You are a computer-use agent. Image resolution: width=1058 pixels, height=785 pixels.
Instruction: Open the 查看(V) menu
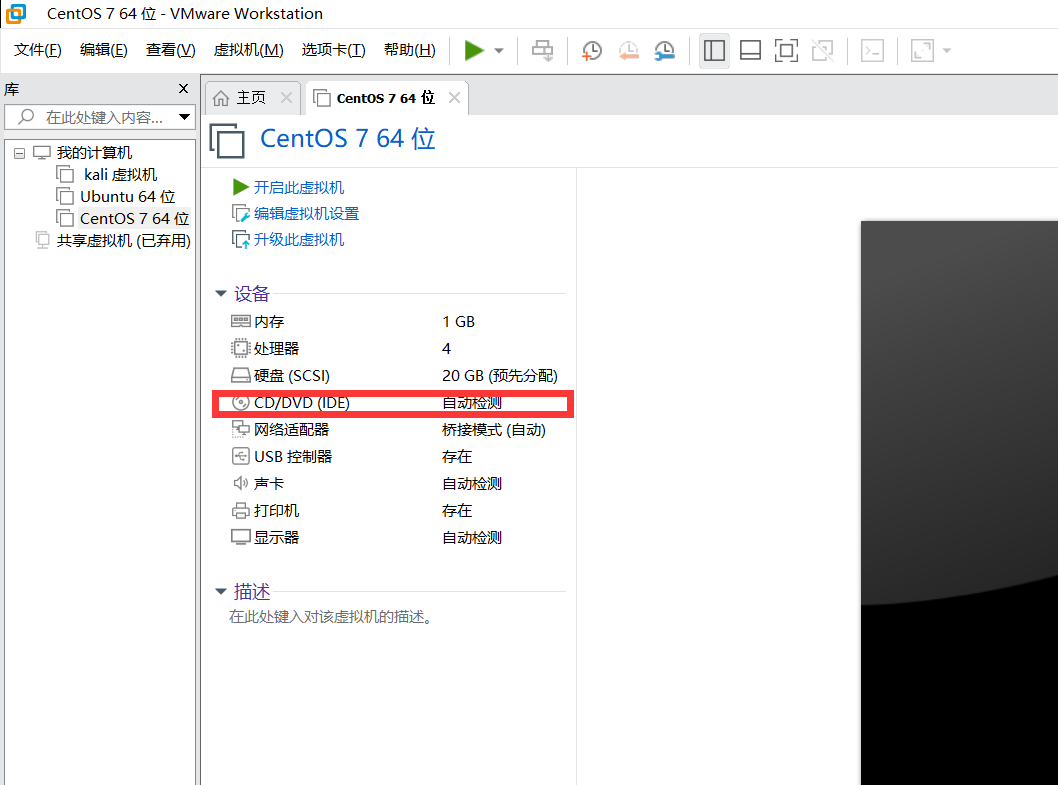point(170,50)
